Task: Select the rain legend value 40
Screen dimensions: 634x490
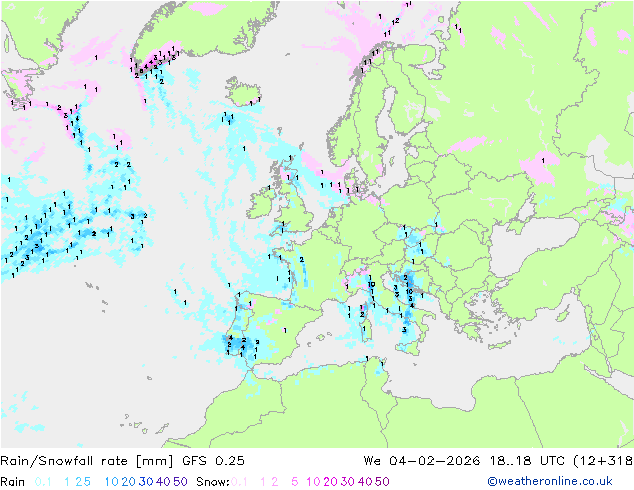Action: click(163, 482)
